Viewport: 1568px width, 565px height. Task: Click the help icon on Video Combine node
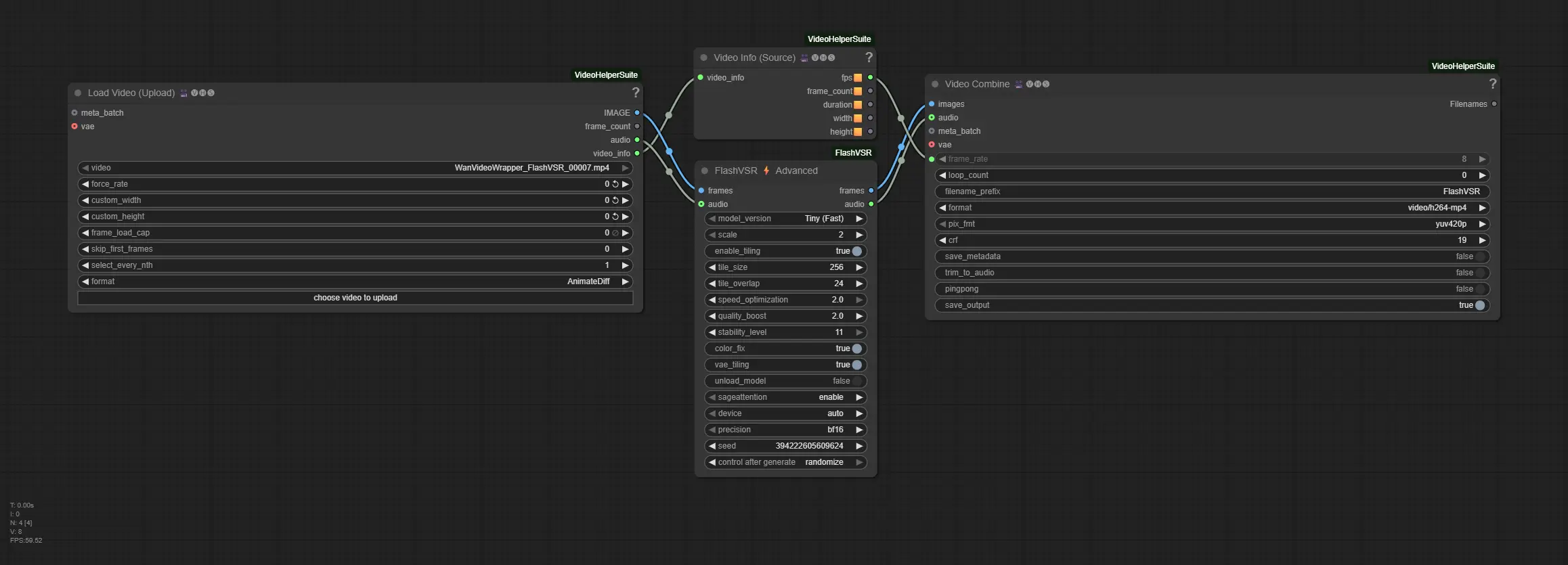click(x=1492, y=84)
